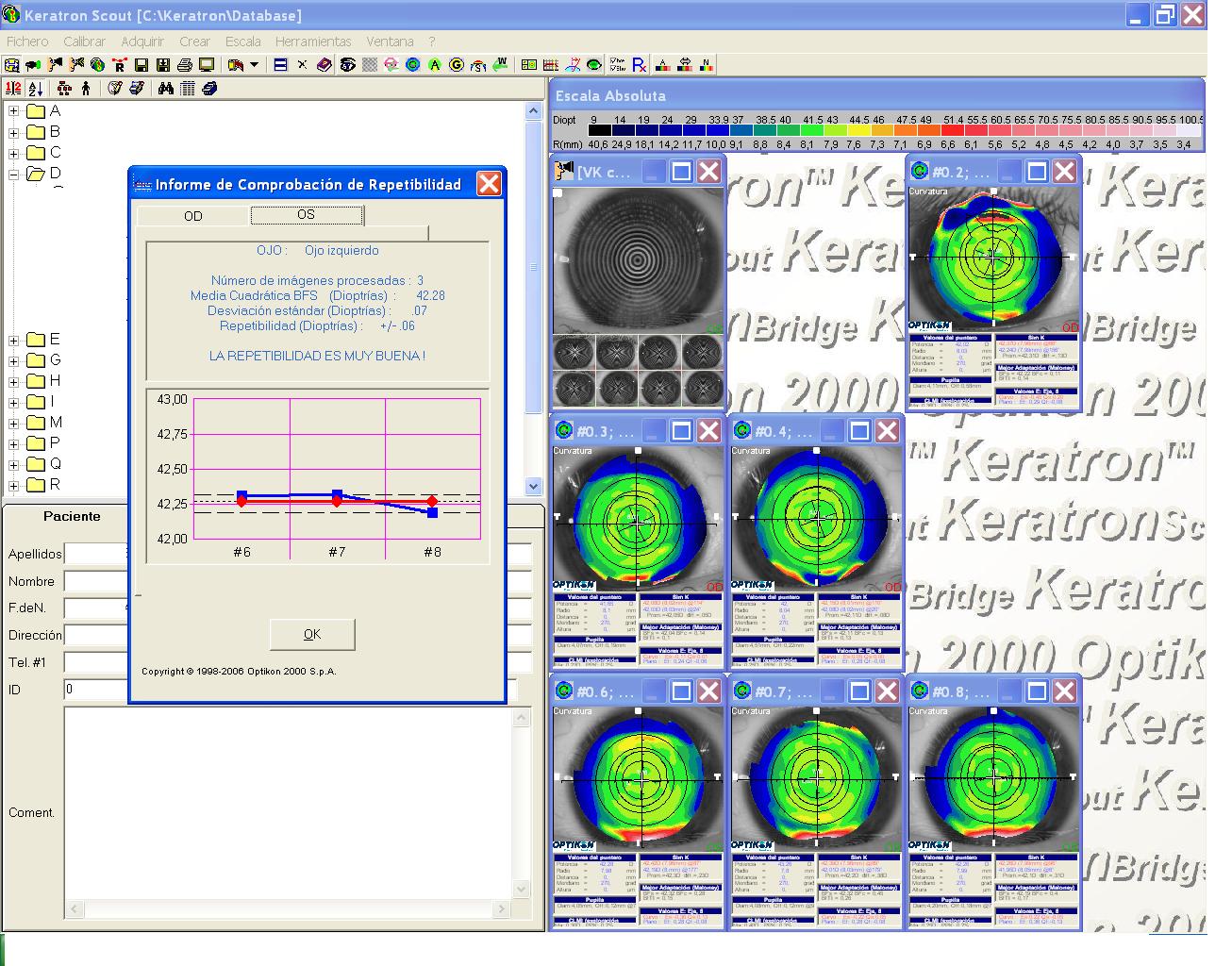Click the N normalized color scale icon
1232x966 pixels.
[x=707, y=65]
